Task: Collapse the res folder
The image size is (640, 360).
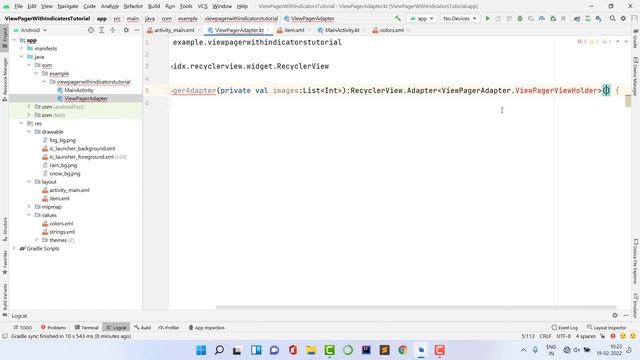Action: coord(22,123)
